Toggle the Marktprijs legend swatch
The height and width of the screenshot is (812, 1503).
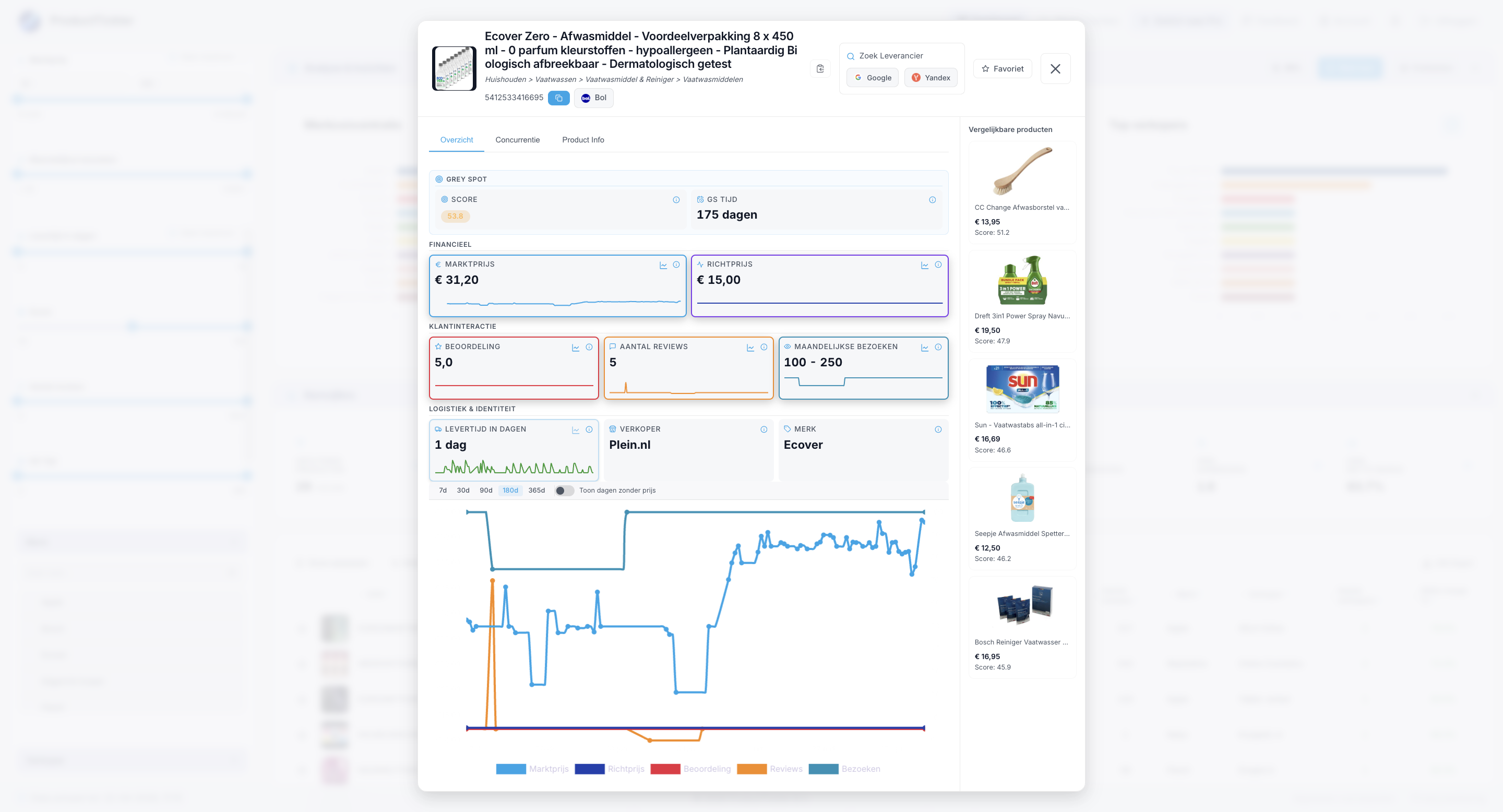coord(511,769)
